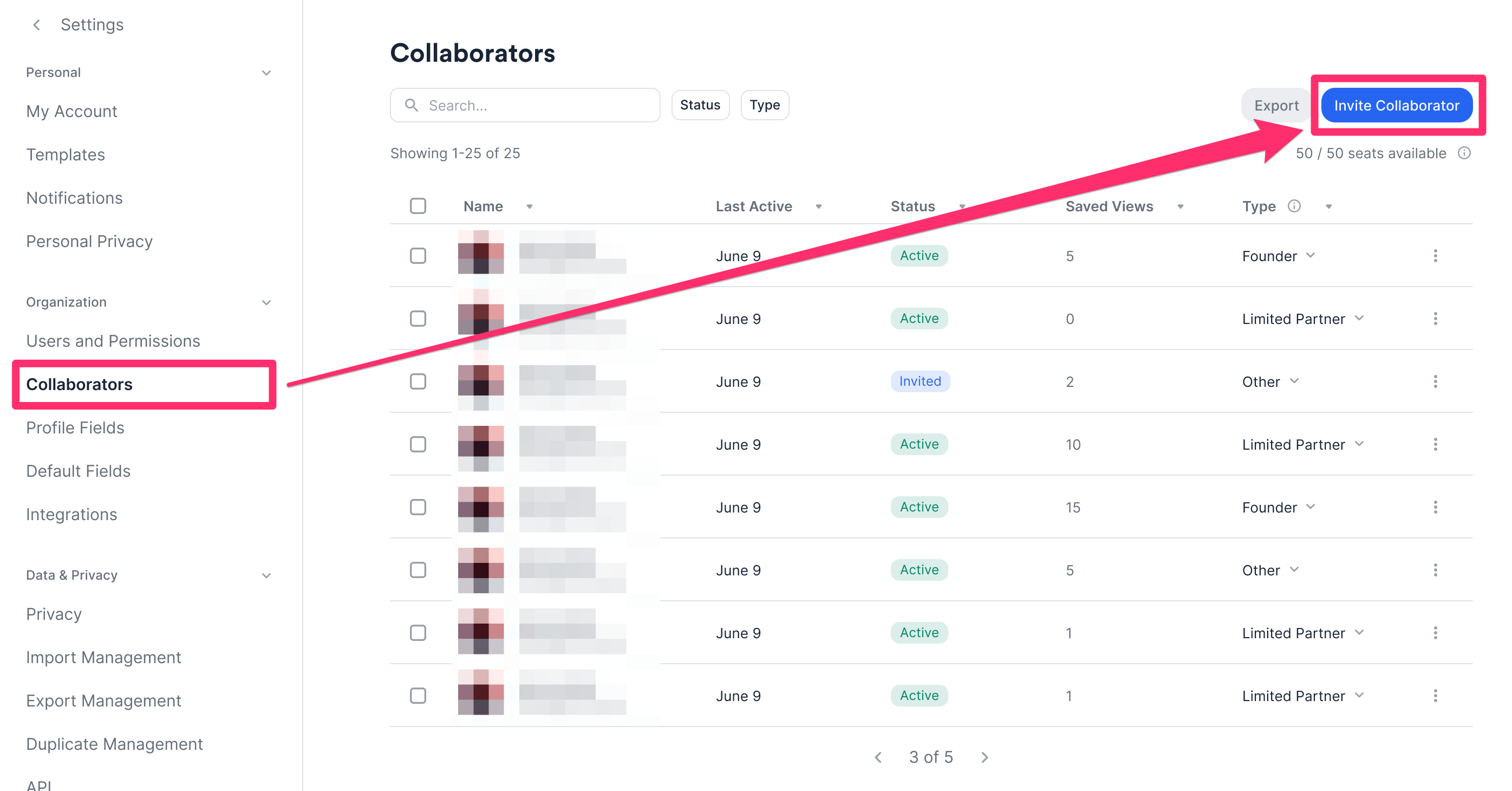Viewport: 1512px width, 791px height.
Task: Go to the next page with the right arrow
Action: coord(985,757)
